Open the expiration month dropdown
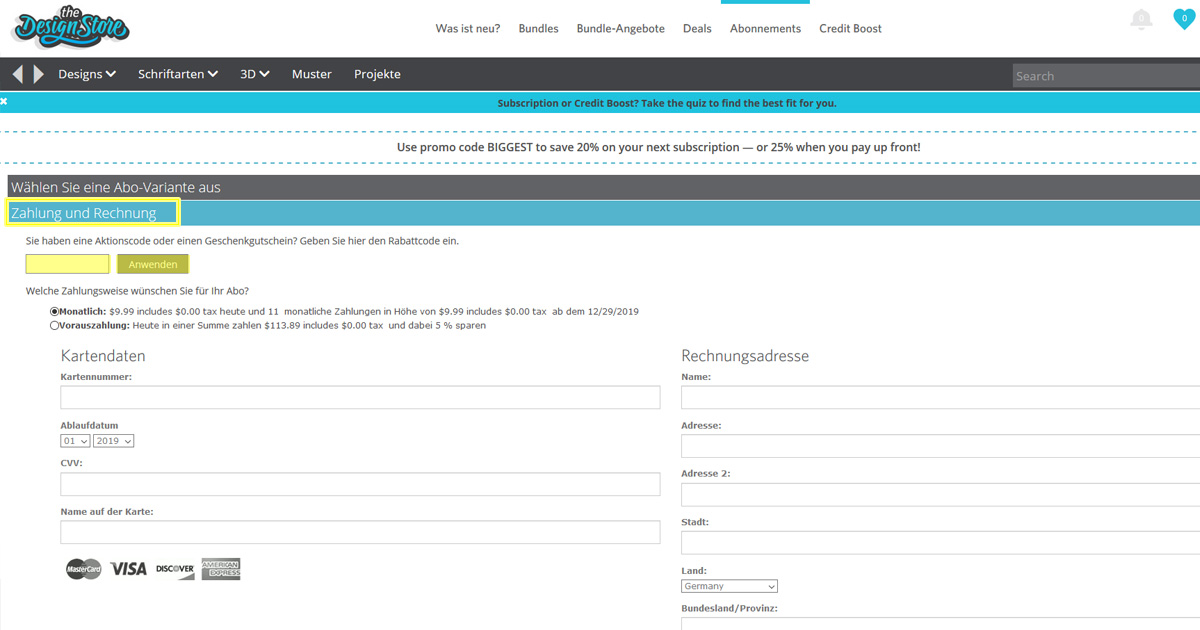 [x=75, y=441]
